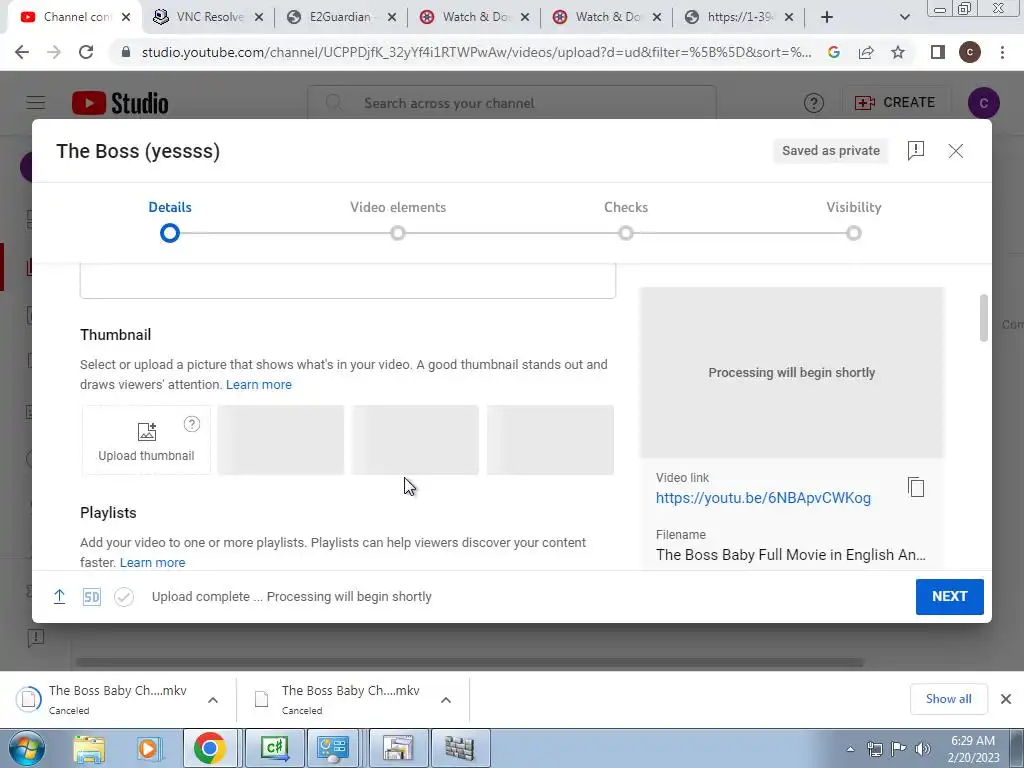The image size is (1024, 768).
Task: Select the second auto-generated thumbnail placeholder
Action: click(415, 440)
